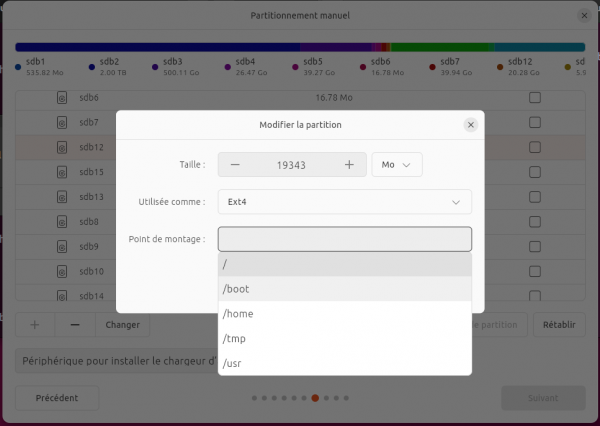The image size is (600, 426).
Task: Click the sdb5 39.27 Go legend entry
Action: (x=314, y=67)
